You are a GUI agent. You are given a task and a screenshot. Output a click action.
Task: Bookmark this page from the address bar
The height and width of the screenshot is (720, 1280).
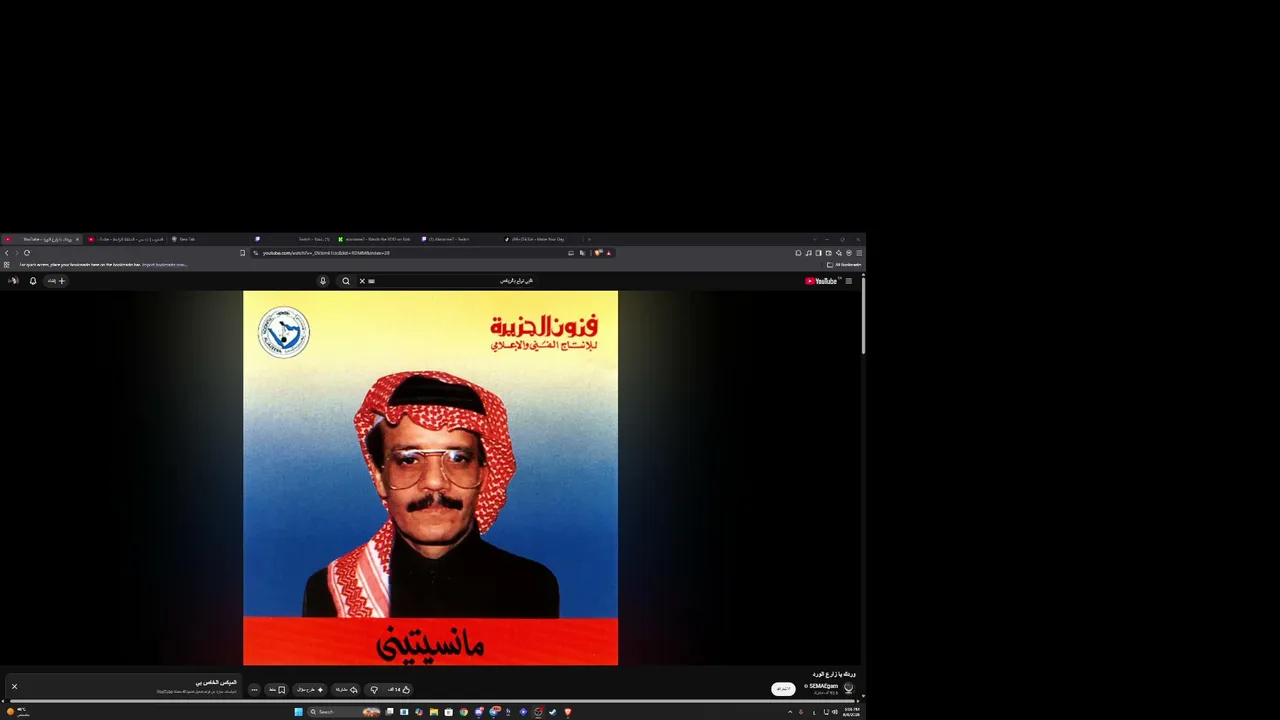pyautogui.click(x=242, y=253)
